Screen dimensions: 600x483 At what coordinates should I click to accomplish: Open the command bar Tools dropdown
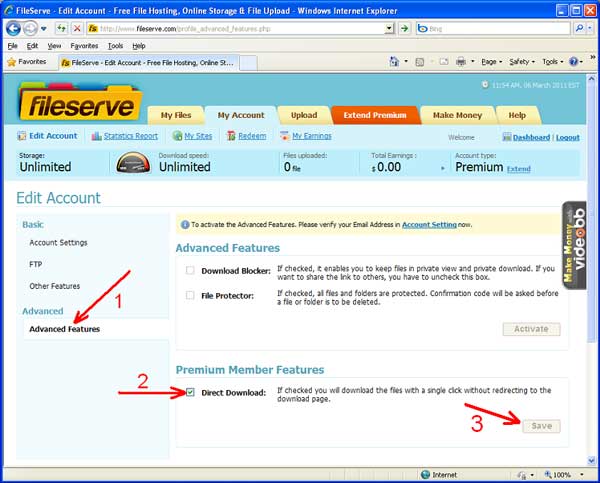pyautogui.click(x=553, y=62)
